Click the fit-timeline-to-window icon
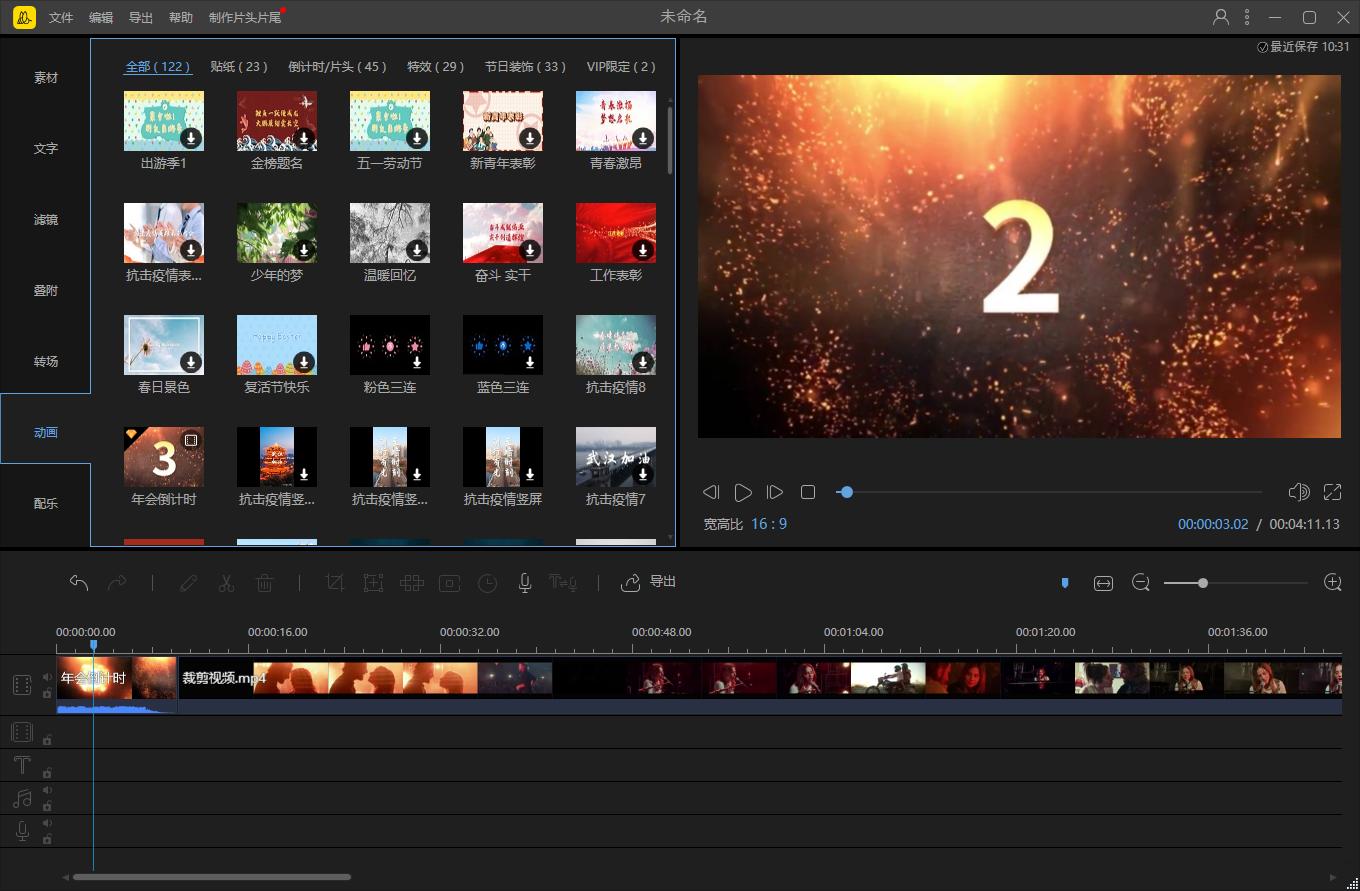 pos(1103,583)
